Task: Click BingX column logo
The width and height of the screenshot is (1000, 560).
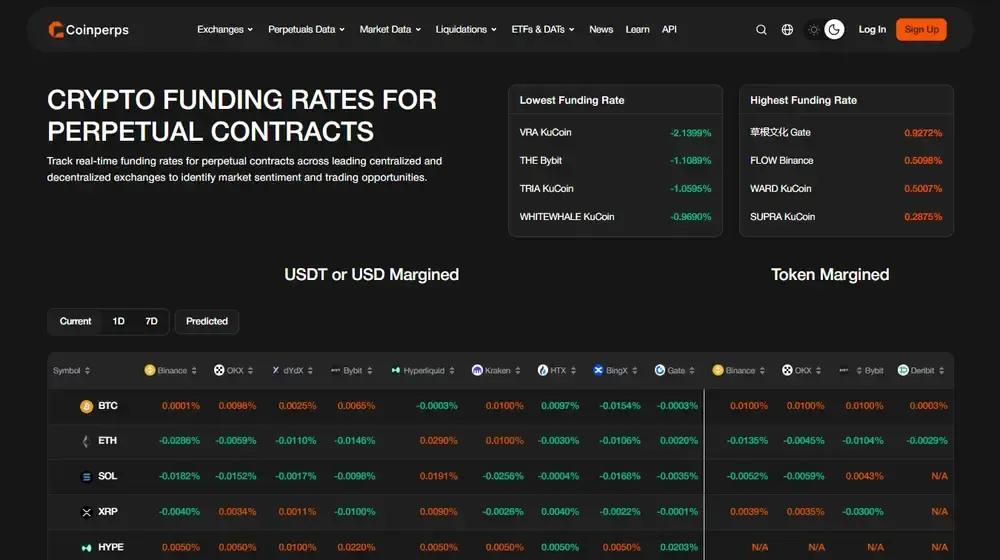Action: point(598,370)
